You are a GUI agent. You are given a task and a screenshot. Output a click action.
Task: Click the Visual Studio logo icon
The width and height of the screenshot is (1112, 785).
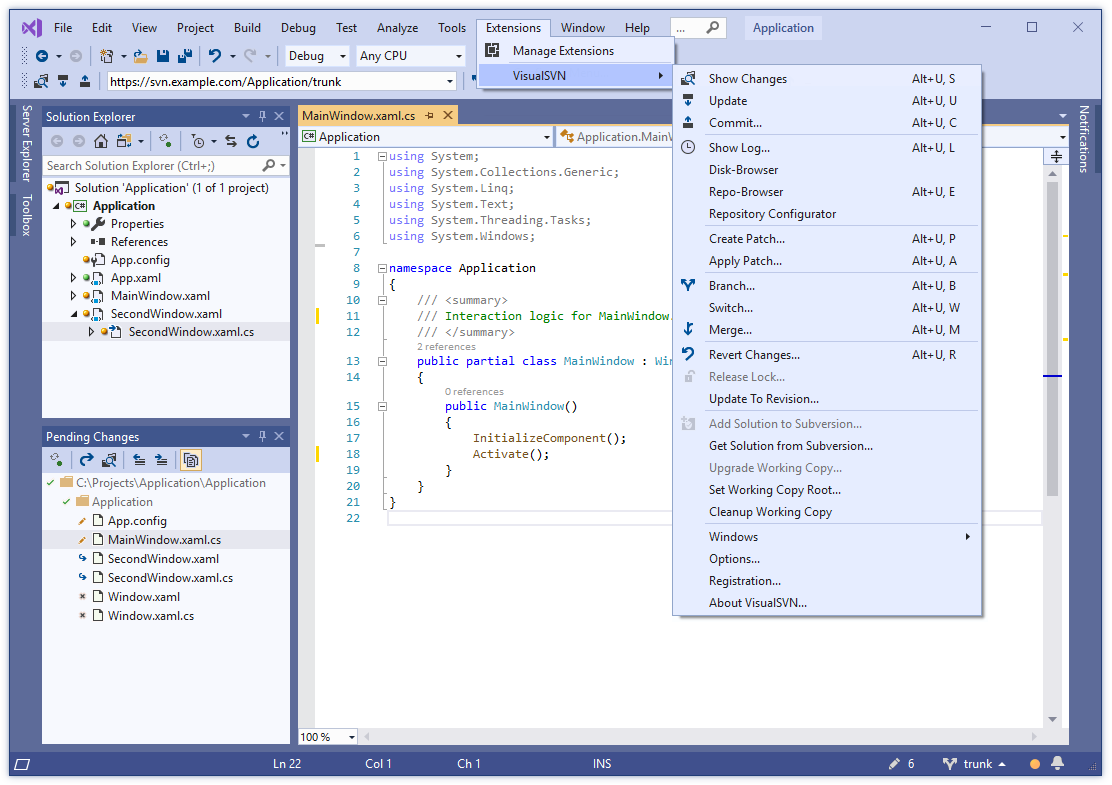pyautogui.click(x=31, y=28)
